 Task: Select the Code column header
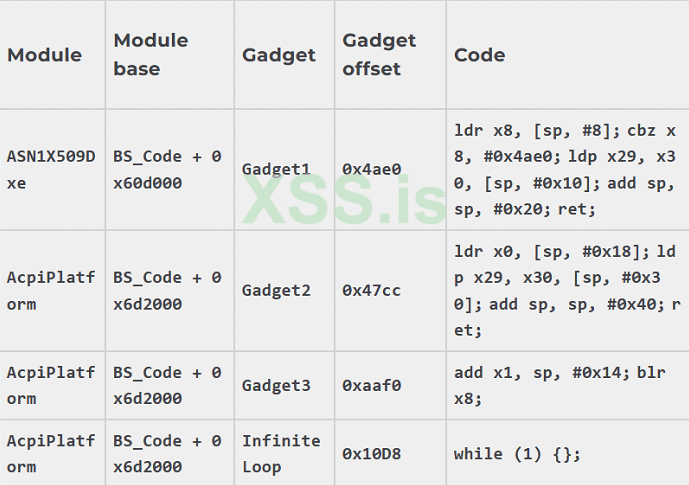[480, 55]
